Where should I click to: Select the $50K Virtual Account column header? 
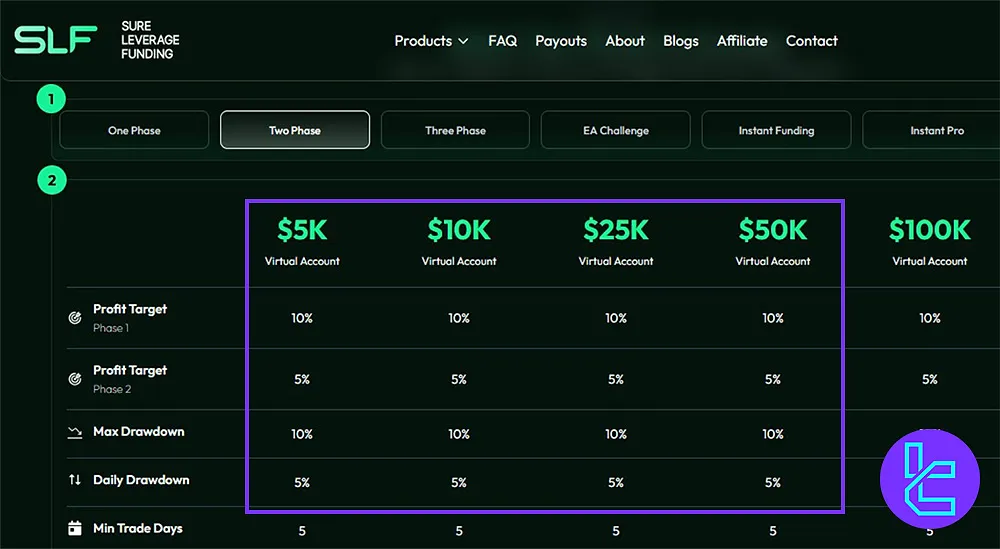(x=773, y=242)
